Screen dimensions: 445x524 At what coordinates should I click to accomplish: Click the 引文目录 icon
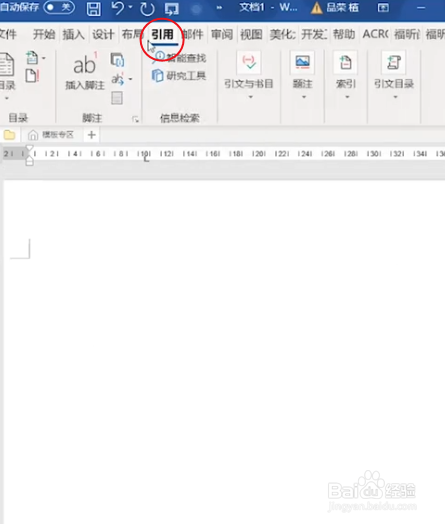[x=394, y=62]
